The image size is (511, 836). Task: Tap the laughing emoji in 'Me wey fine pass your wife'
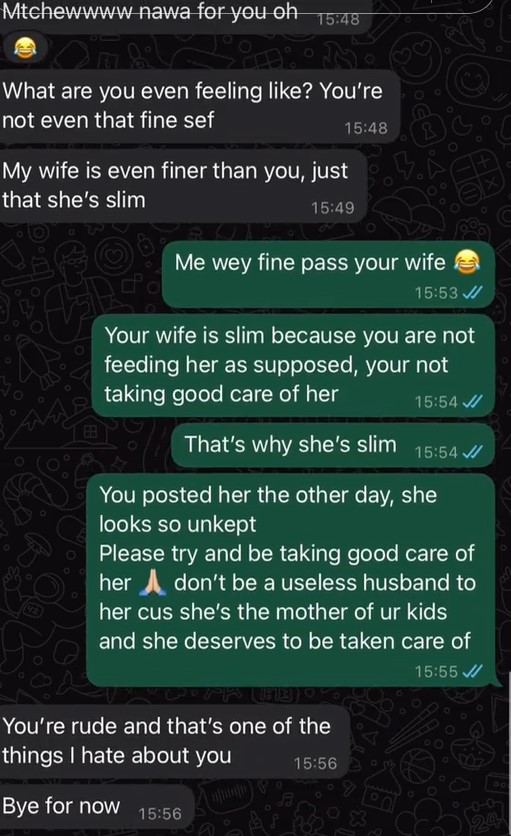(466, 262)
